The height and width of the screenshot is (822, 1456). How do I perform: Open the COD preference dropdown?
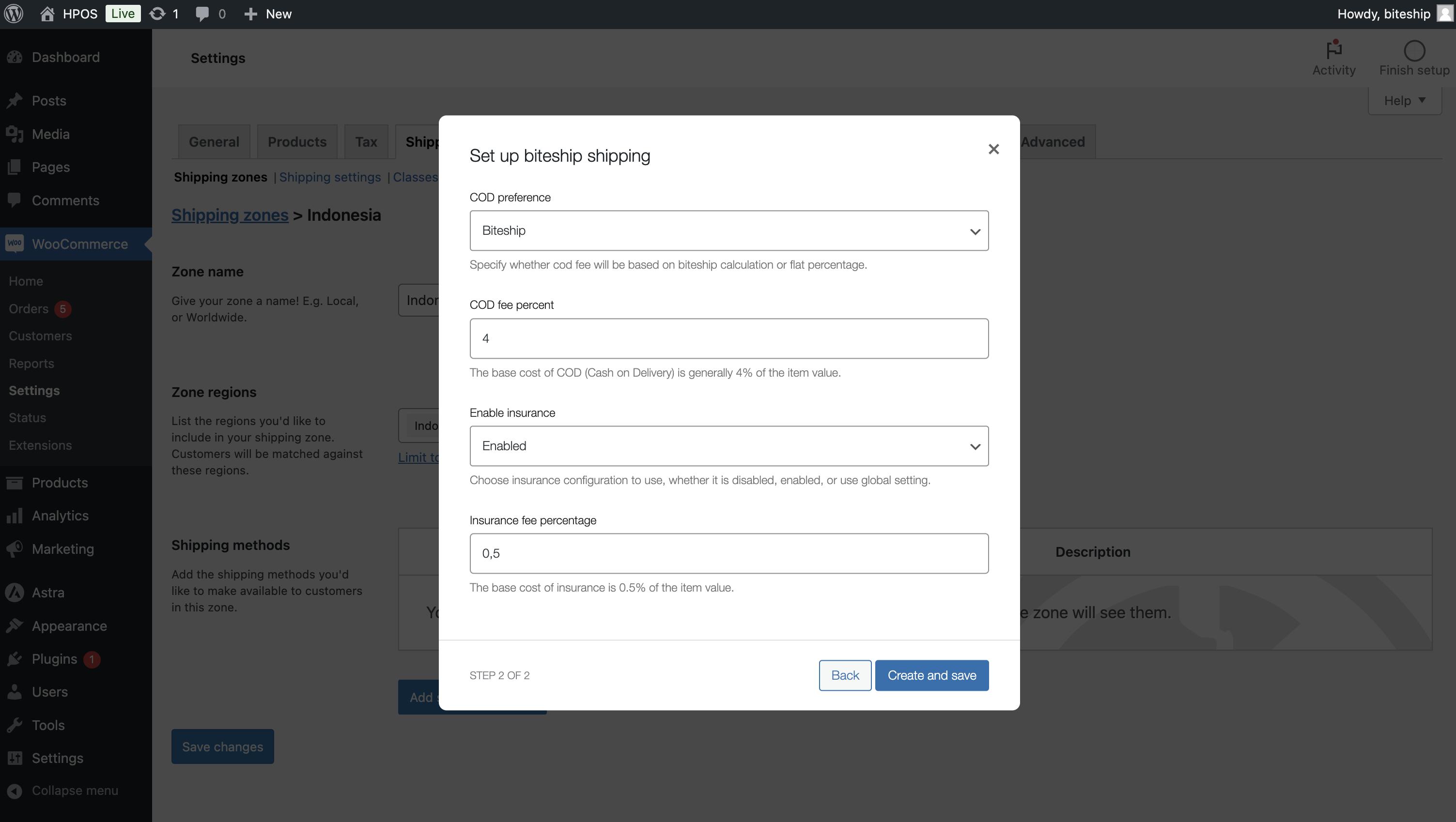coord(729,230)
